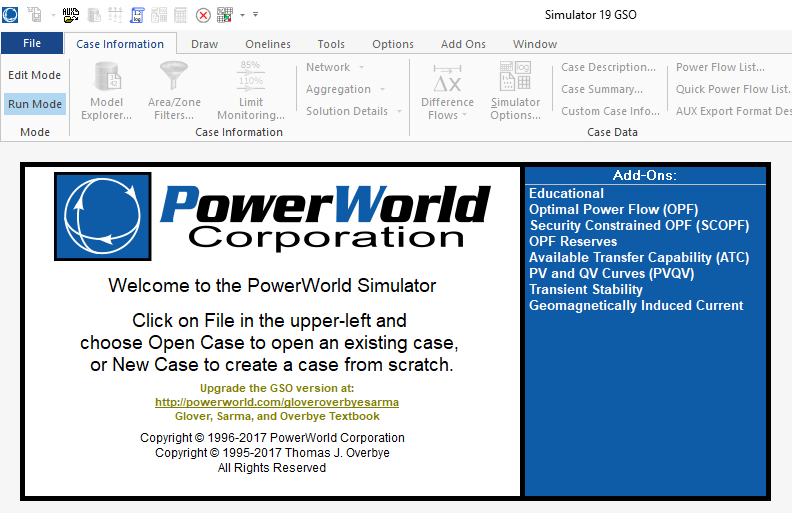The width and height of the screenshot is (792, 513).
Task: Click 'Available Transfer Capability (ATC)' text
Action: (639, 258)
